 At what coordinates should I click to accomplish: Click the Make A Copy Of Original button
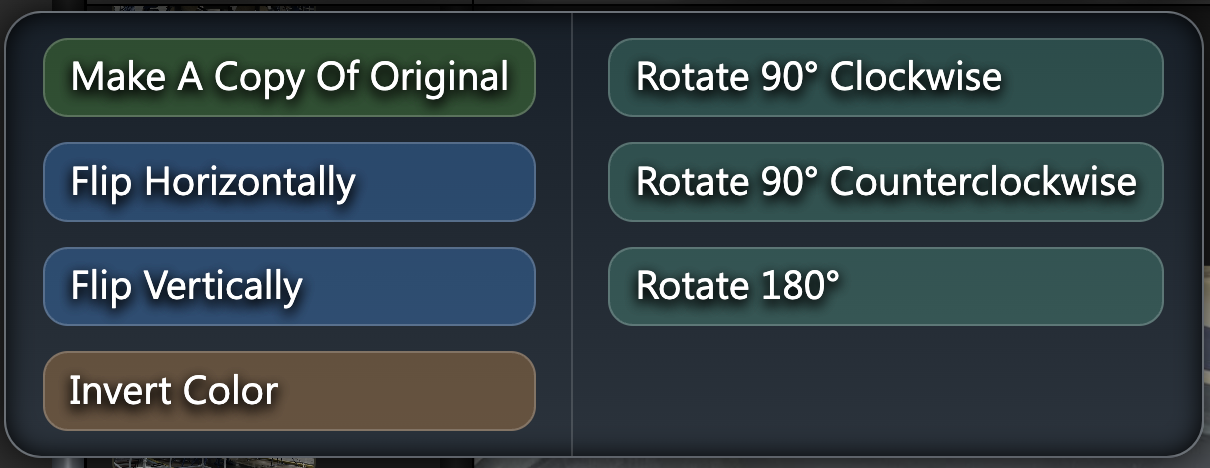pyautogui.click(x=289, y=77)
